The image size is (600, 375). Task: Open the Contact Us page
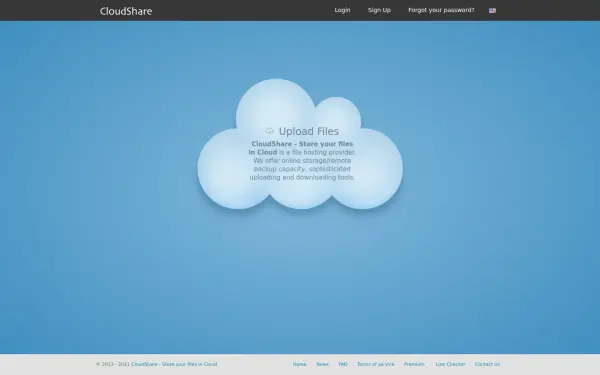coord(487,364)
